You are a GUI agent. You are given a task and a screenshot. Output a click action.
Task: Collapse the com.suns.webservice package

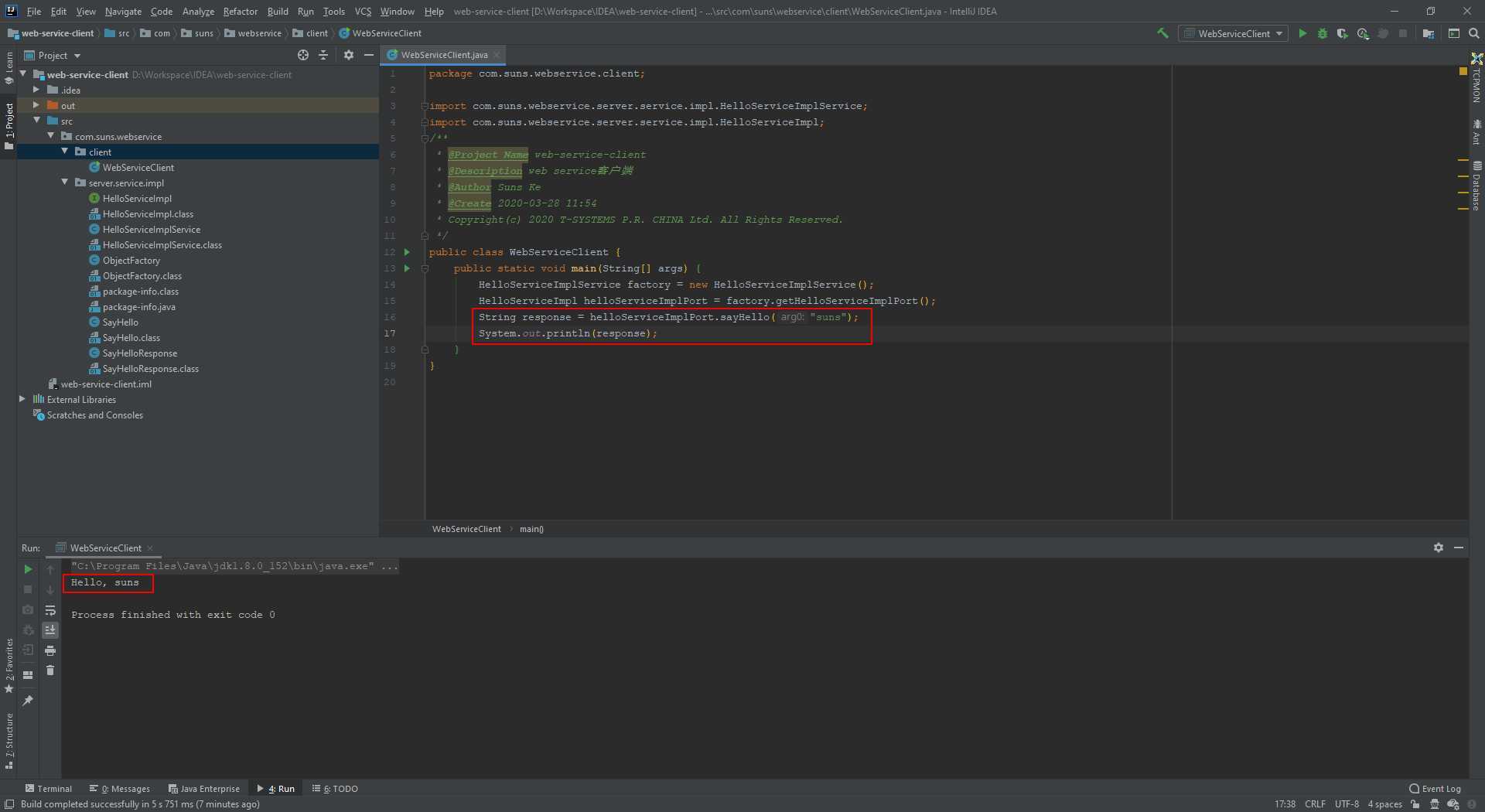(x=50, y=136)
